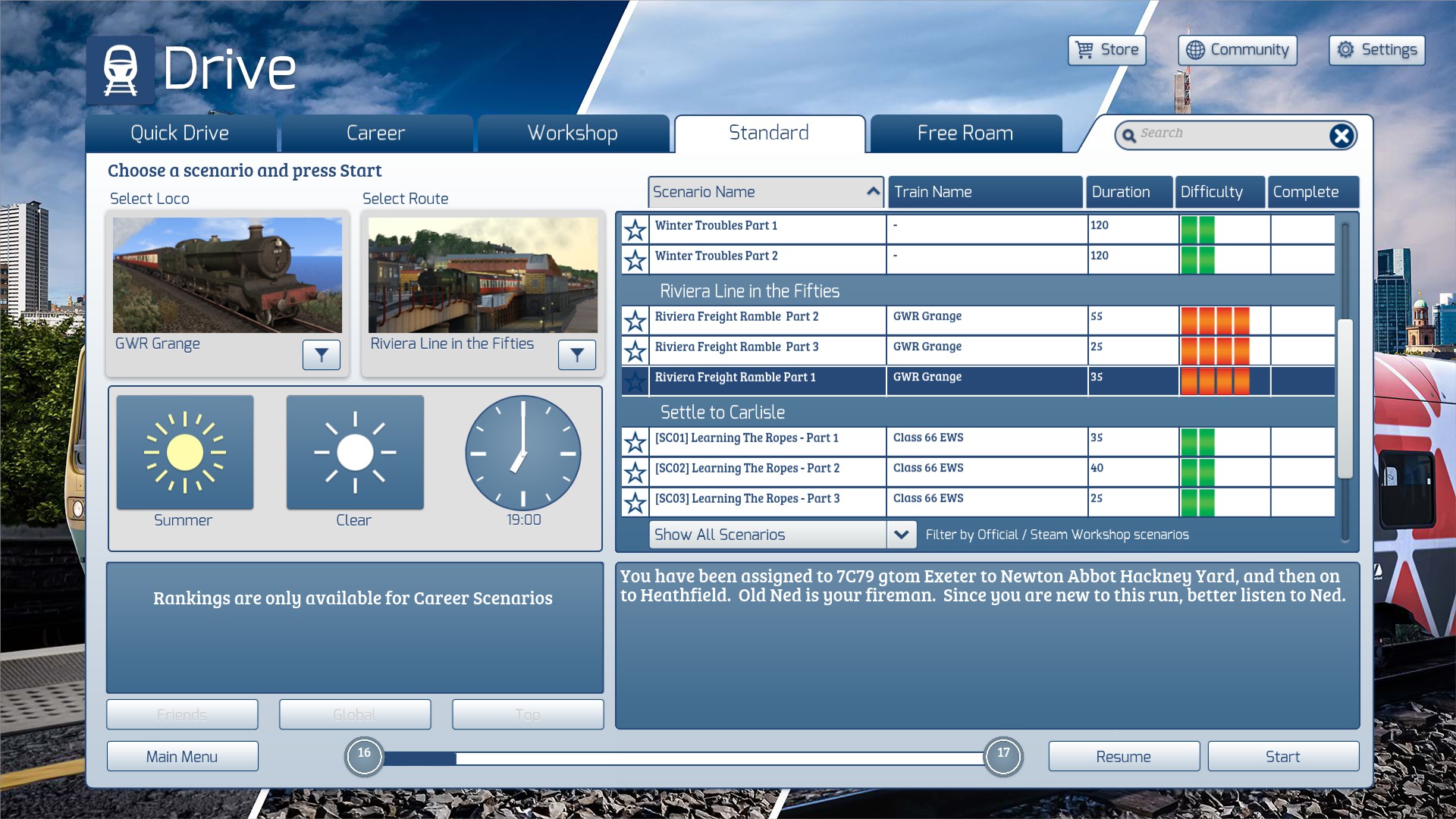Viewport: 1456px width, 819px height.
Task: Click the Drive train logo icon
Action: tap(121, 70)
